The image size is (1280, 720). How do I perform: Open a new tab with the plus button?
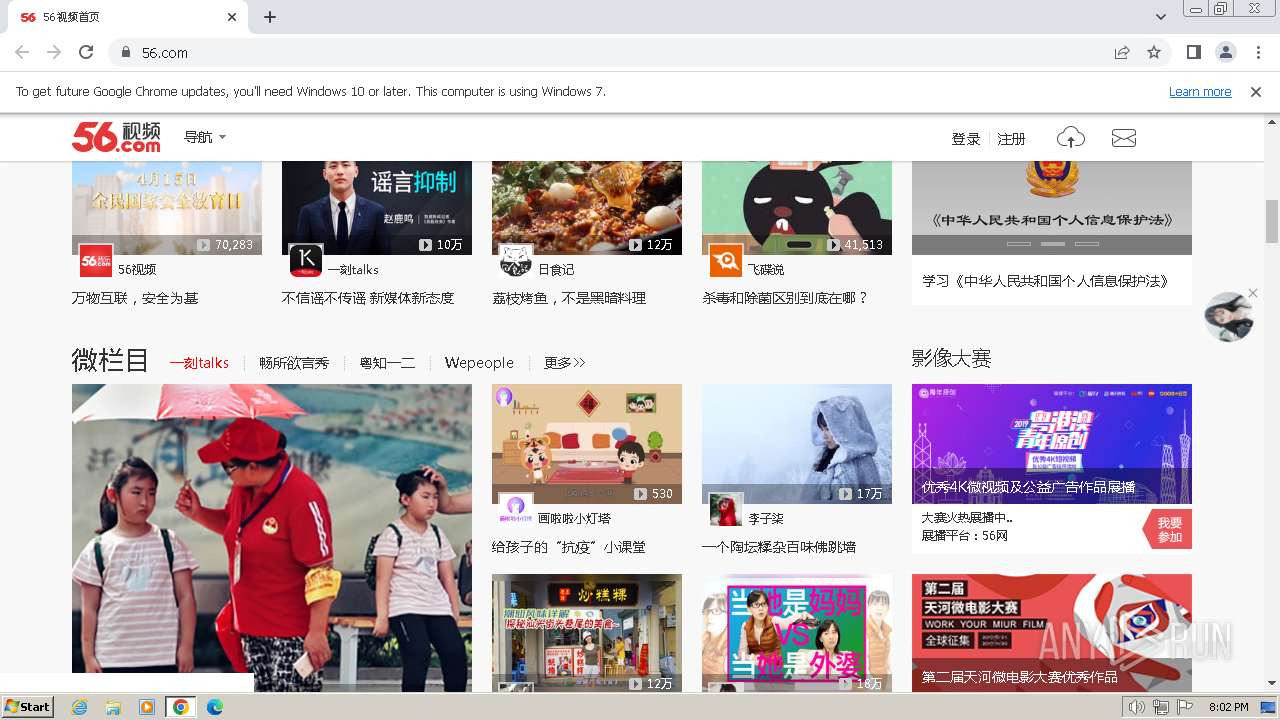coord(270,17)
